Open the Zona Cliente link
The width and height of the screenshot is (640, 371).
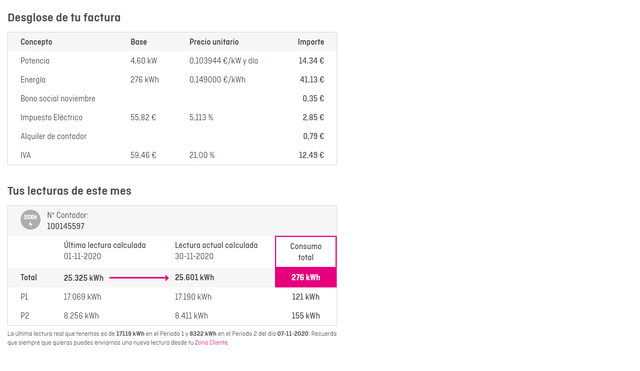click(x=211, y=343)
